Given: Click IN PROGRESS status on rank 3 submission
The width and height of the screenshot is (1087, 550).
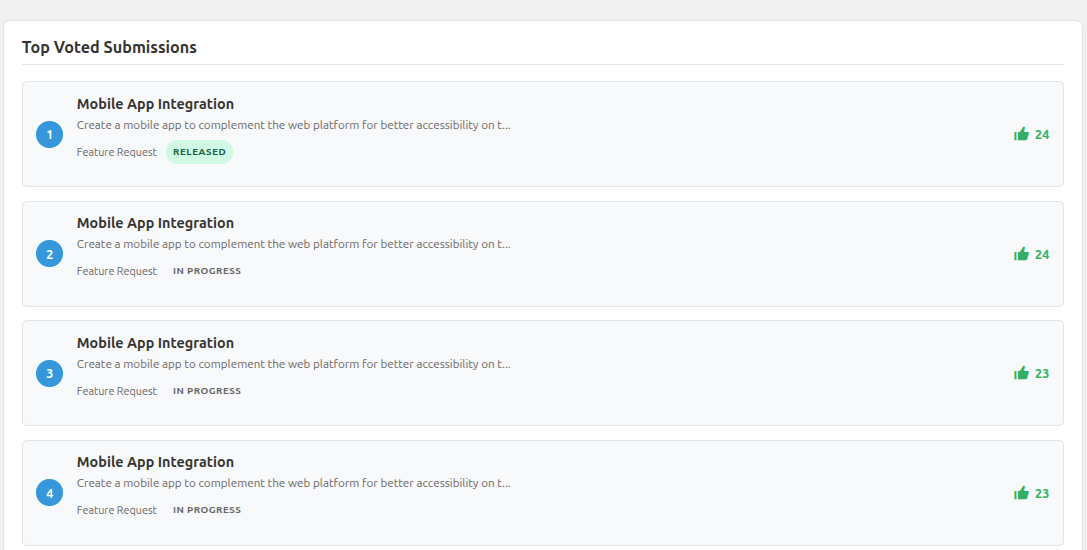Looking at the screenshot, I should [x=207, y=391].
